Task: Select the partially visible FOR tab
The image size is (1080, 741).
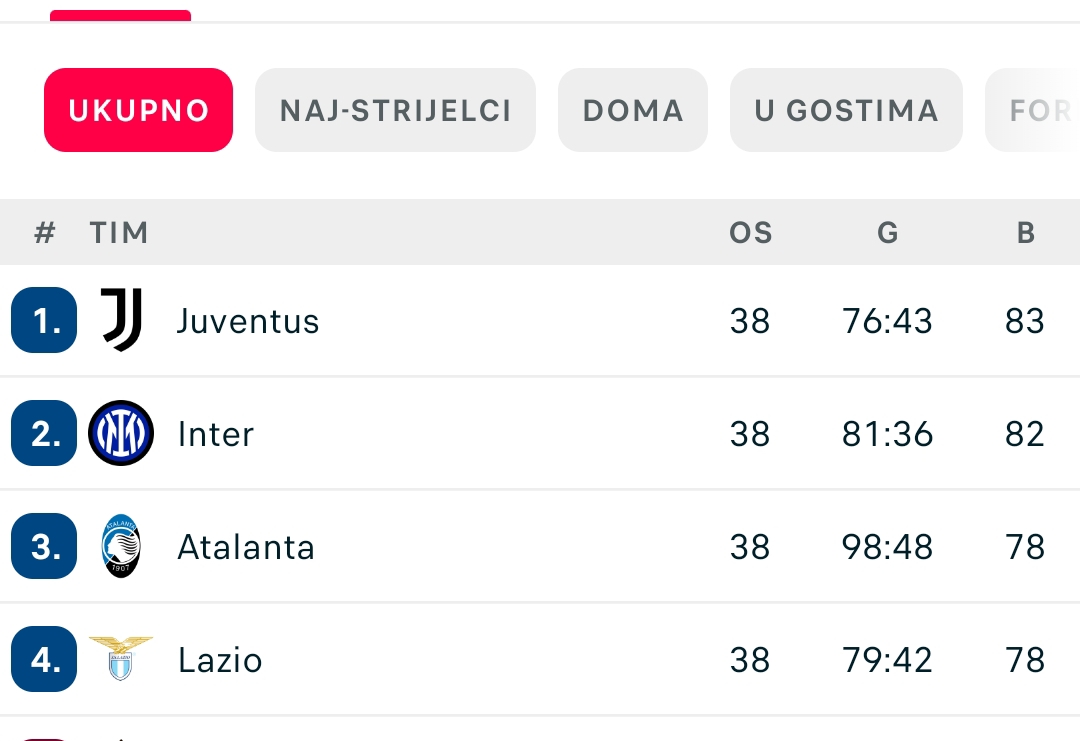Action: [1033, 110]
